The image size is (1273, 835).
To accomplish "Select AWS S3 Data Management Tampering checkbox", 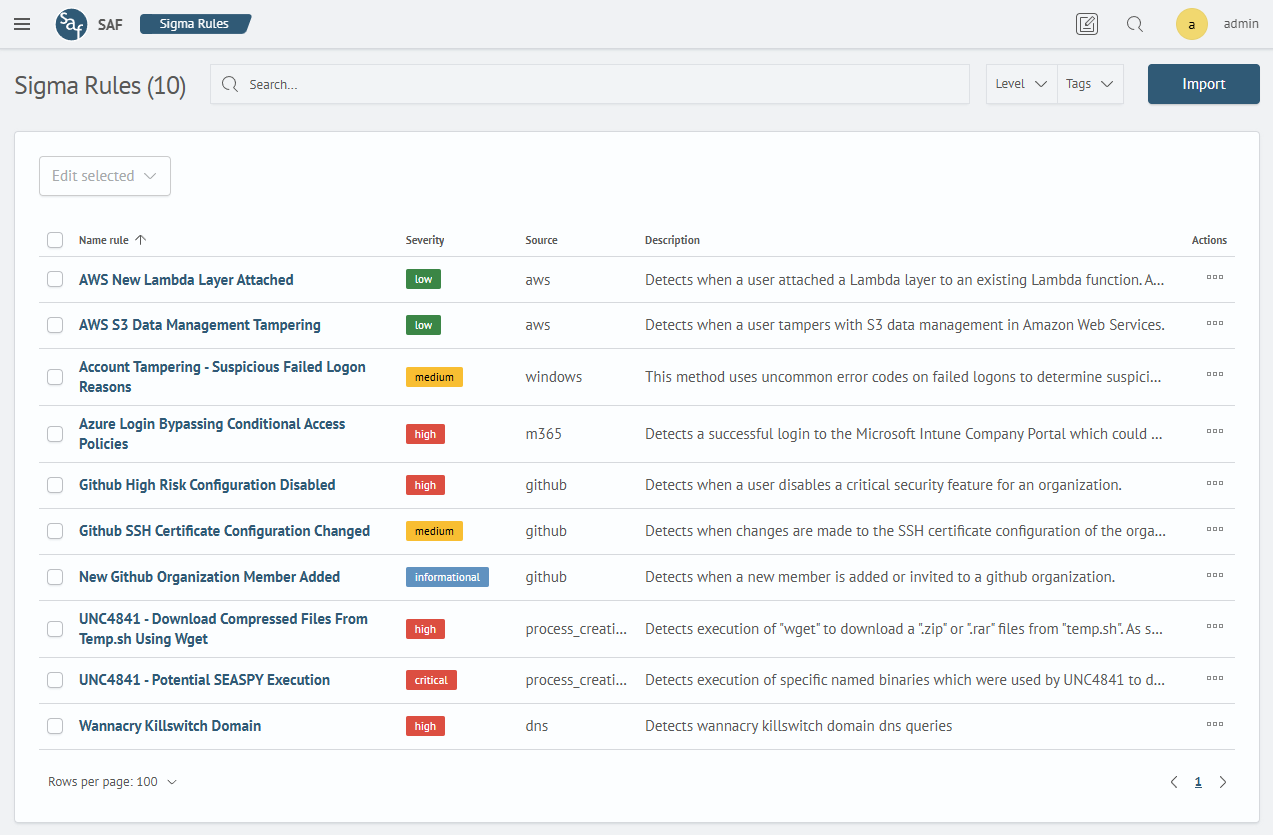I will pyautogui.click(x=55, y=325).
